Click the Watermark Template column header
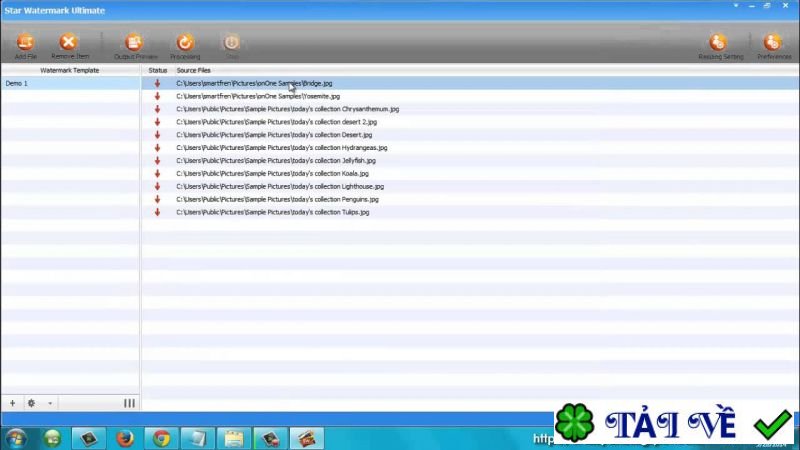Screen dimensions: 800x450 (70, 70)
